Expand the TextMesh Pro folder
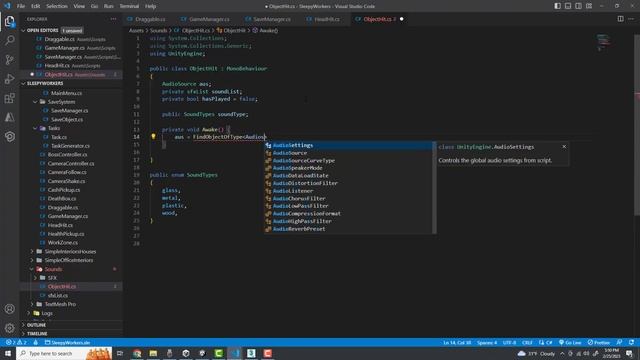 [32, 304]
